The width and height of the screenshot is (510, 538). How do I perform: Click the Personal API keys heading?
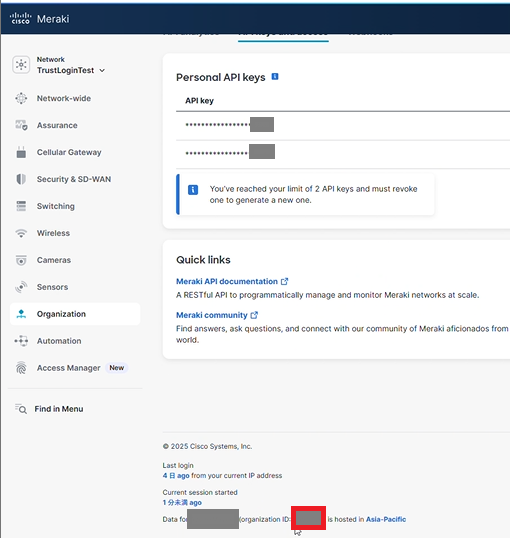point(221,78)
